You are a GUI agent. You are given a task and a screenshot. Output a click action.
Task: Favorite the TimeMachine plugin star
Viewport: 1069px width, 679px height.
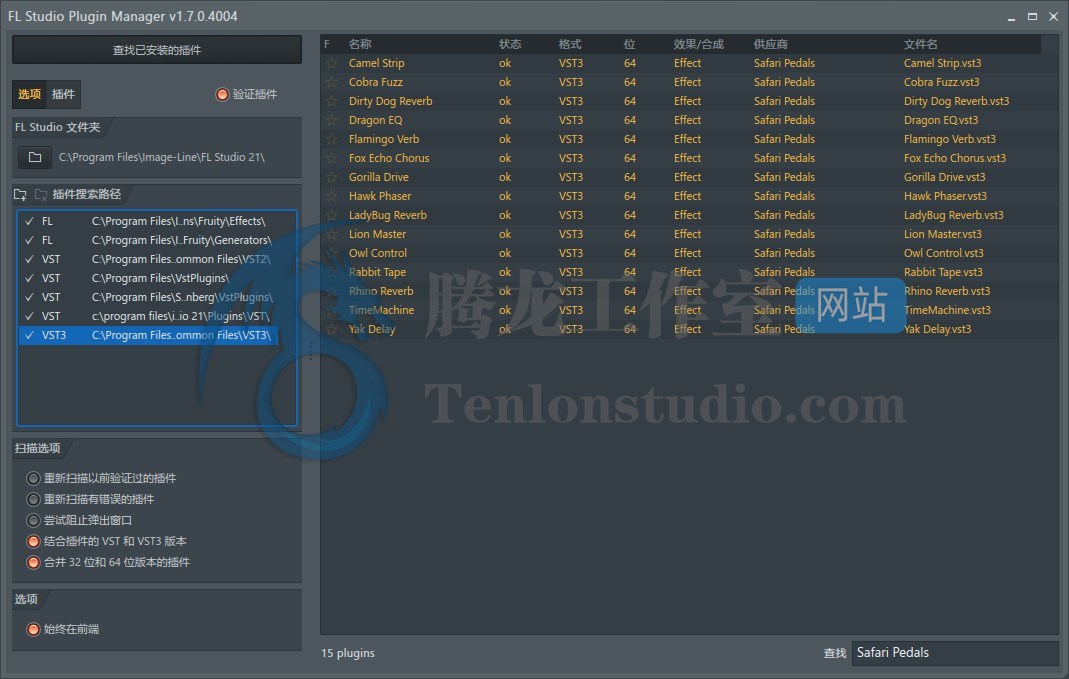coord(331,311)
